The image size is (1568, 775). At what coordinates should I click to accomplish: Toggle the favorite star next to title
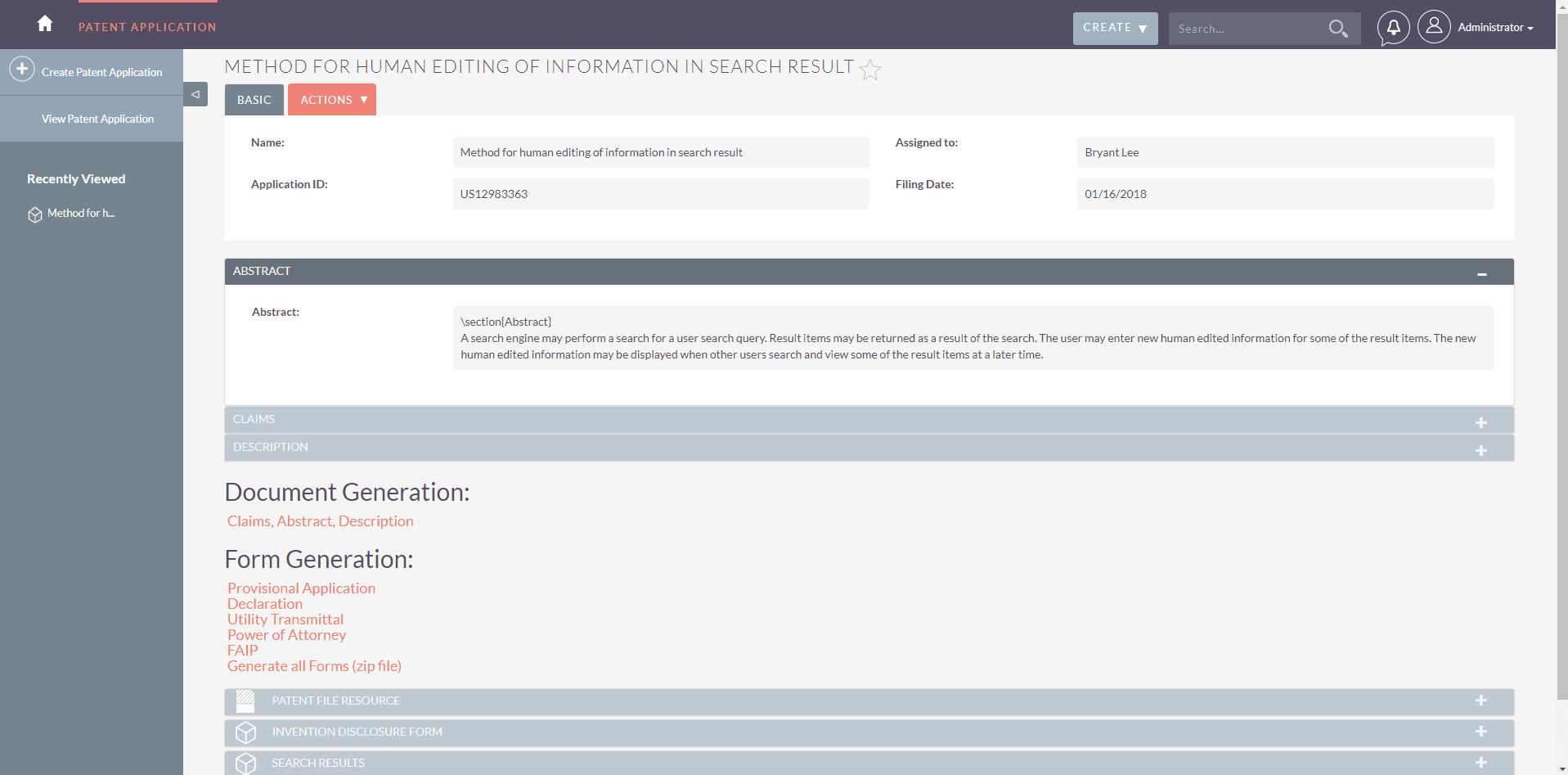pyautogui.click(x=870, y=70)
